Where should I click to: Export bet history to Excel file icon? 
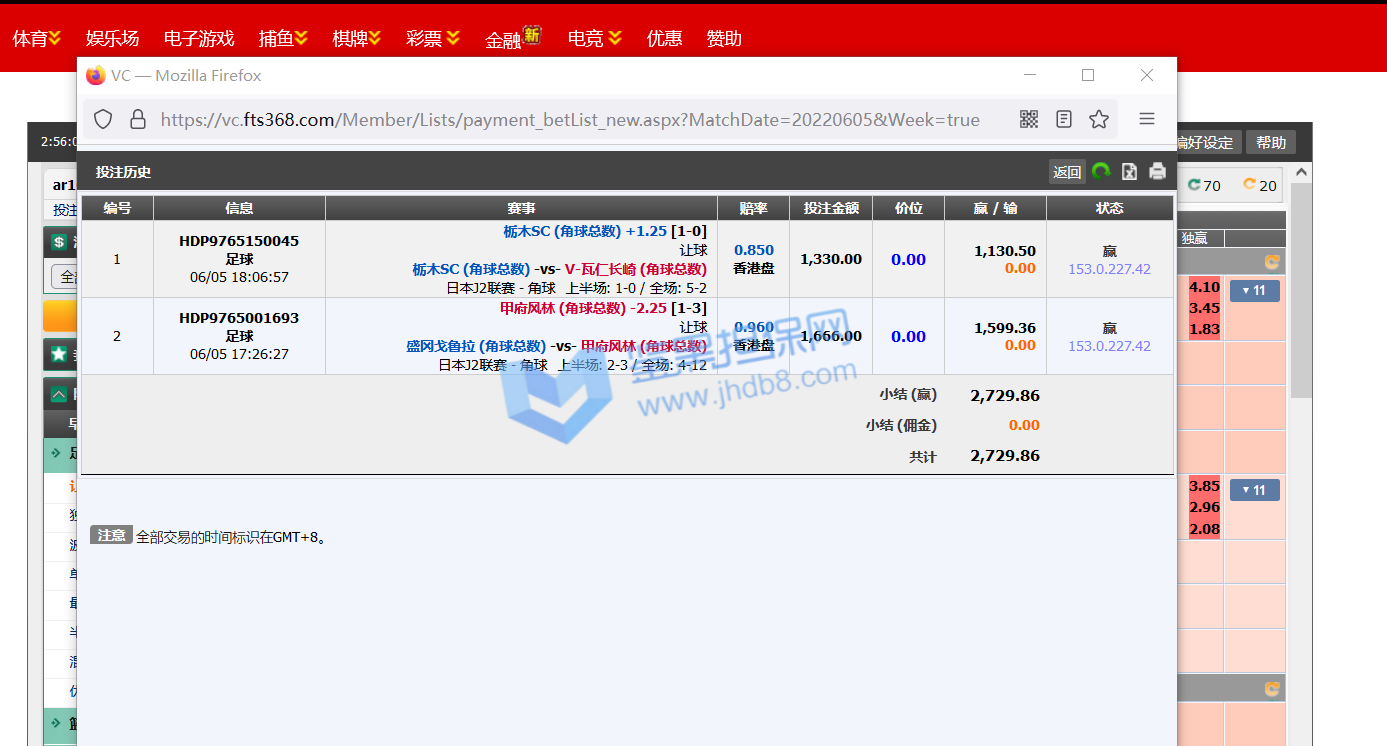(x=1129, y=171)
